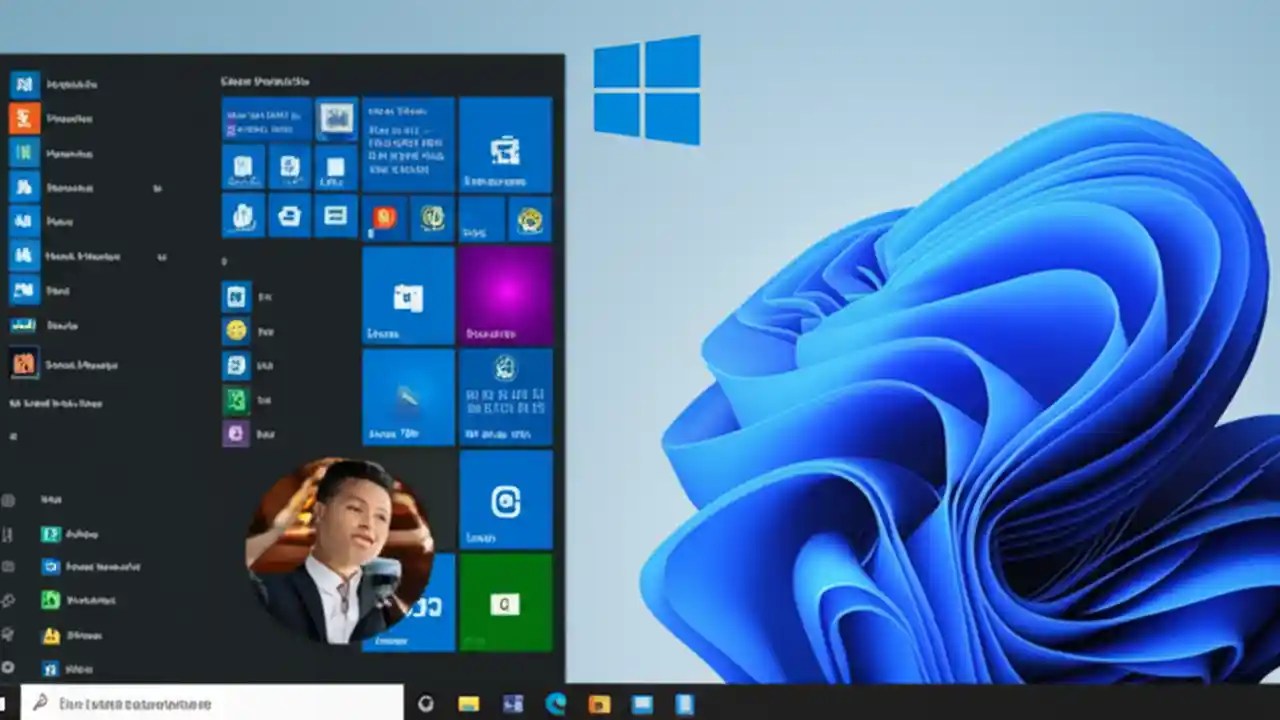Expand the chevron beside the fourth app entry
Screen dimensions: 1280x720
click(158, 188)
